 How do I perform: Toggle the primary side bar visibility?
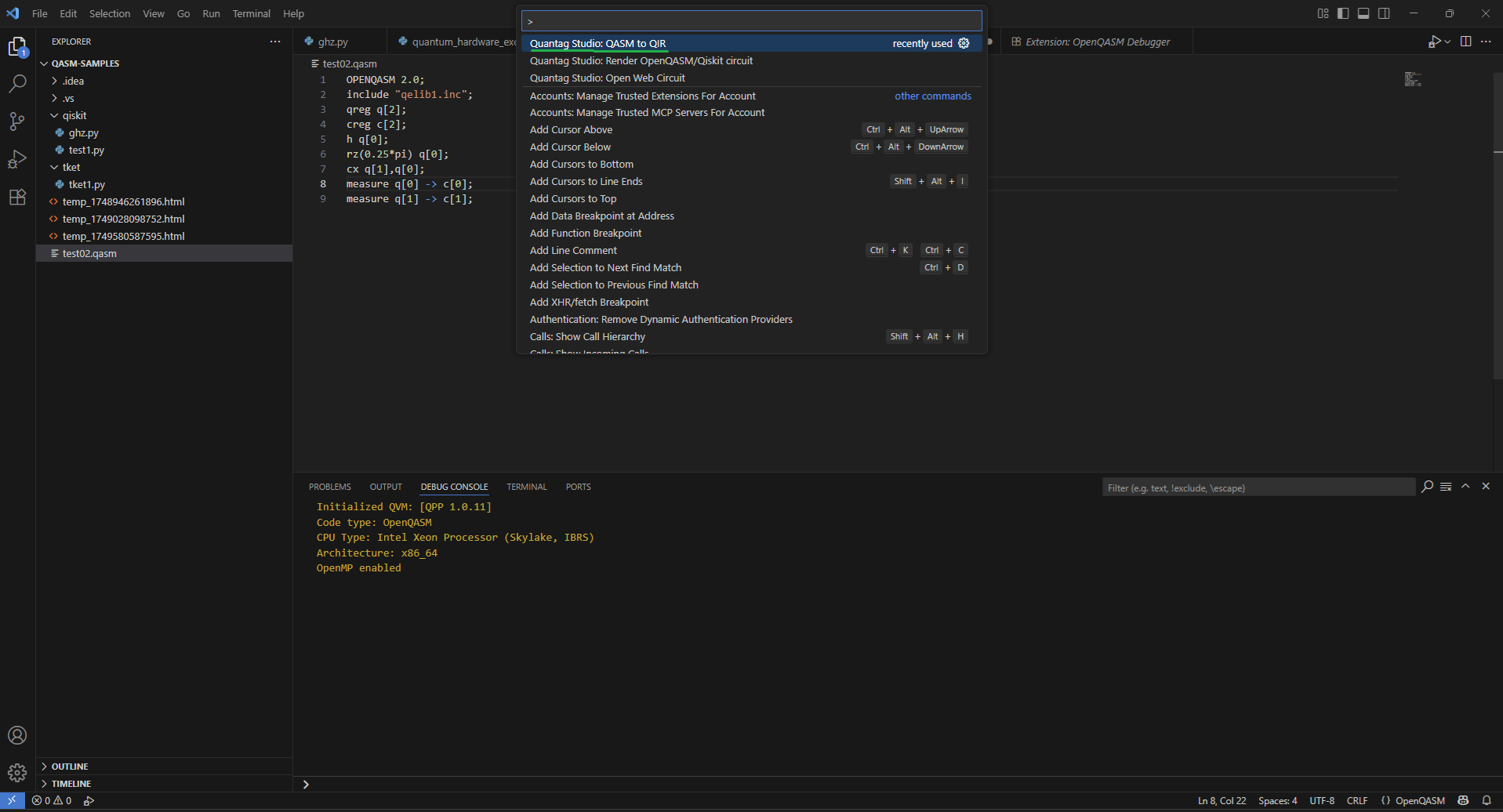pos(1343,13)
